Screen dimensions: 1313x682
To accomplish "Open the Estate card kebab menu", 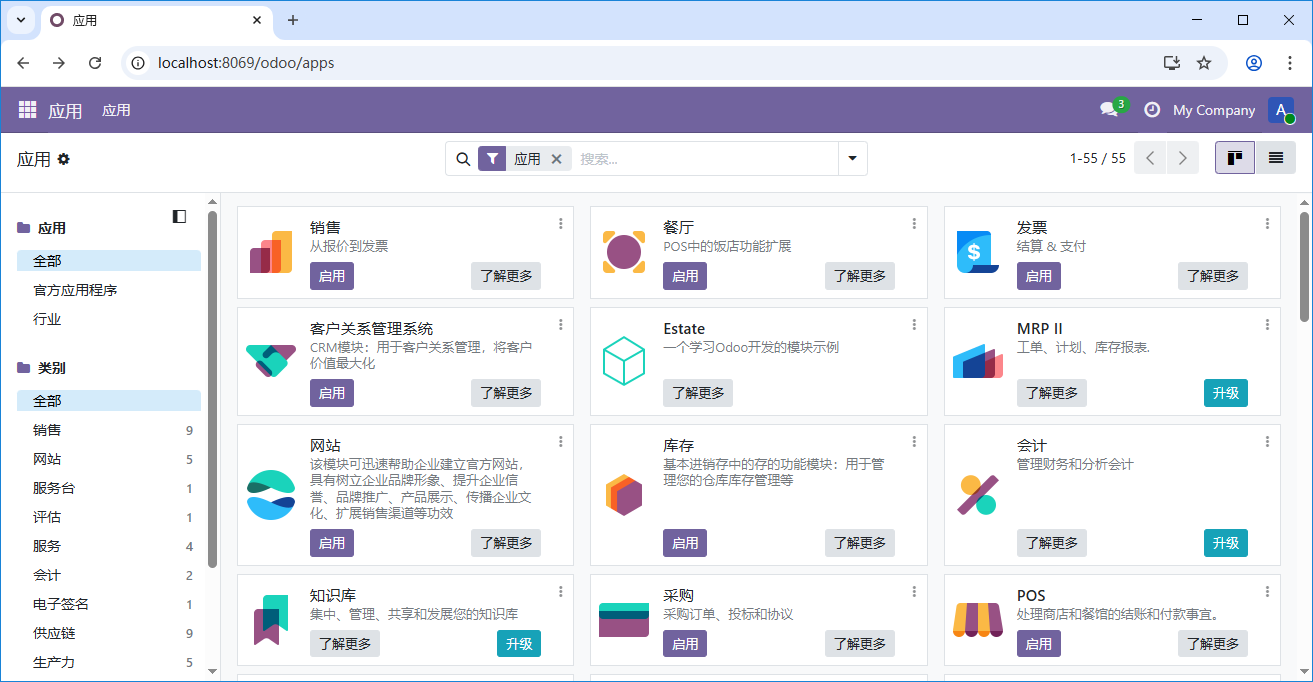I will point(914,325).
